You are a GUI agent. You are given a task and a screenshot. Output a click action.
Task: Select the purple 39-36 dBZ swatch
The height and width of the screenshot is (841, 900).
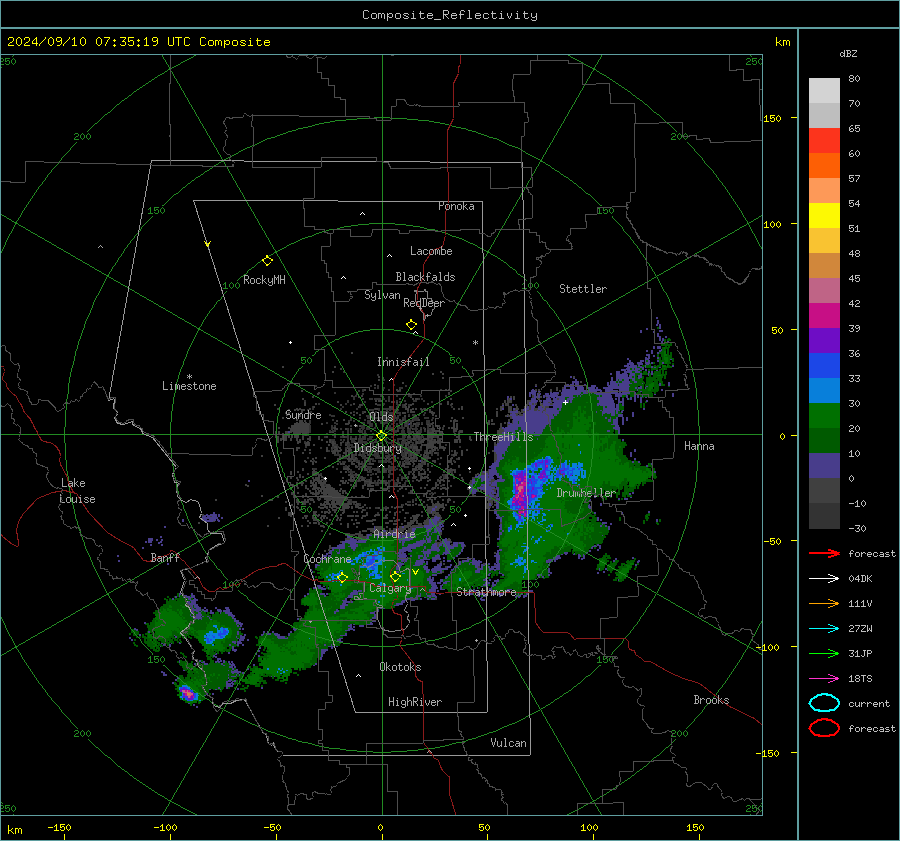coord(824,341)
